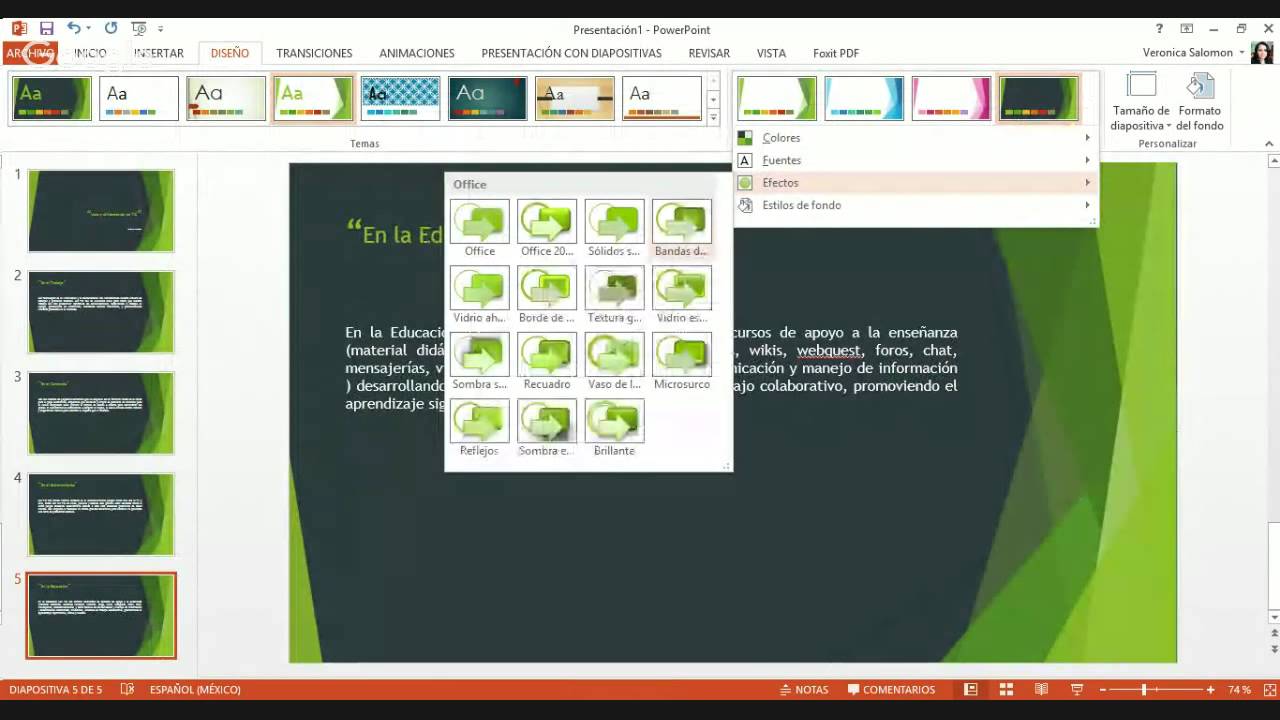Expand the themes gallery with More arrow
Viewport: 1280px width, 720px height.
(x=713, y=118)
